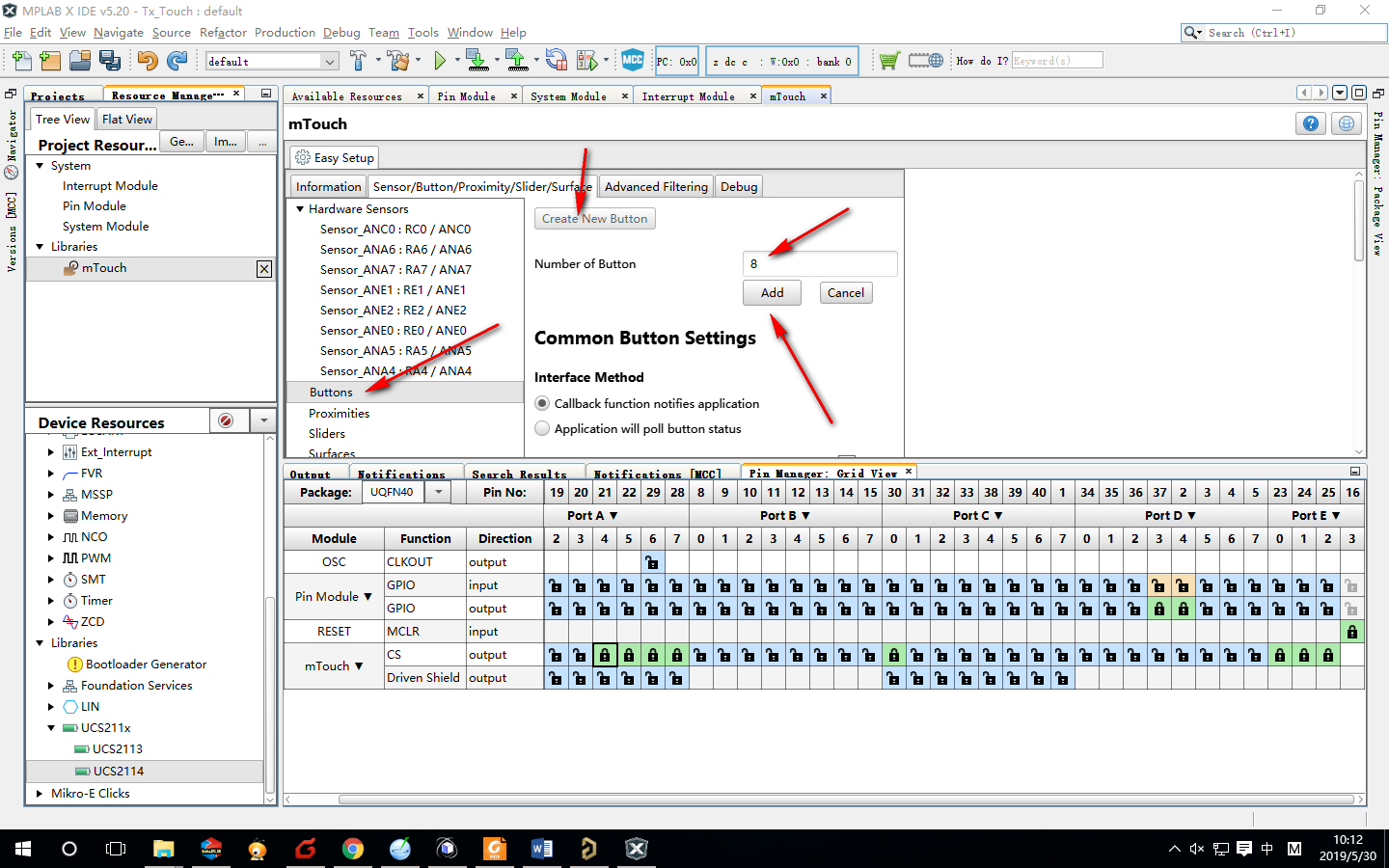Click the Undo toolbar icon
The image size is (1389, 868).
pos(147,61)
